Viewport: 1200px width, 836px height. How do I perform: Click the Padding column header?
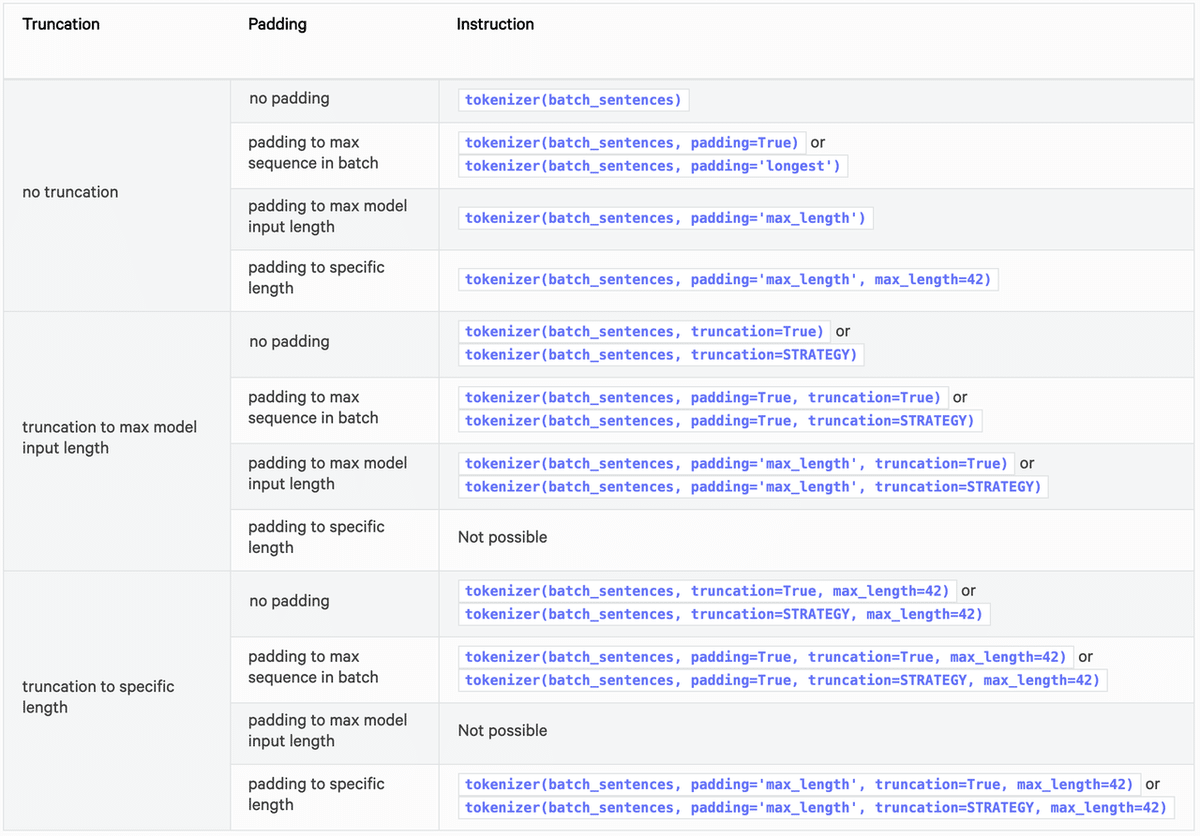click(x=277, y=24)
